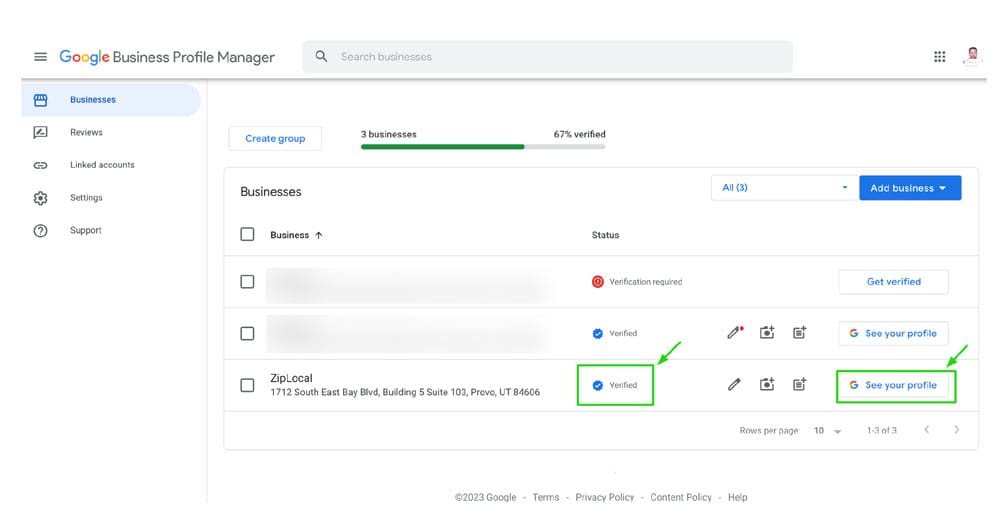
Task: Click the verification progress bar
Action: (x=482, y=147)
